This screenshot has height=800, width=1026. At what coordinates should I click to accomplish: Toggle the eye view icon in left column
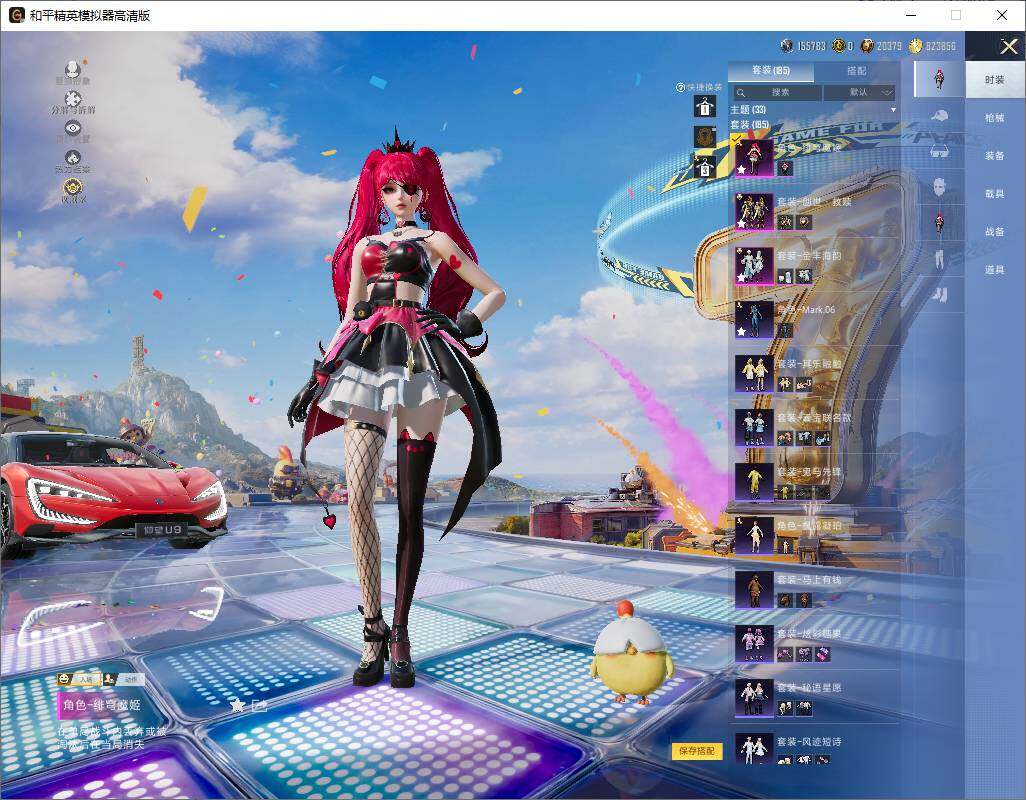click(x=73, y=128)
